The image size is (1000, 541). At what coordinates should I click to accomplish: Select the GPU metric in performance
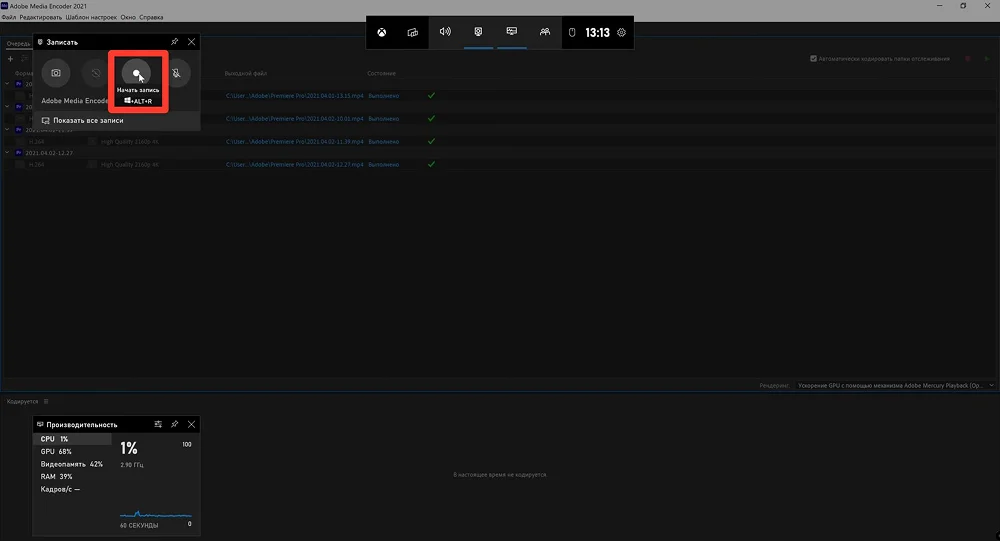click(56, 452)
